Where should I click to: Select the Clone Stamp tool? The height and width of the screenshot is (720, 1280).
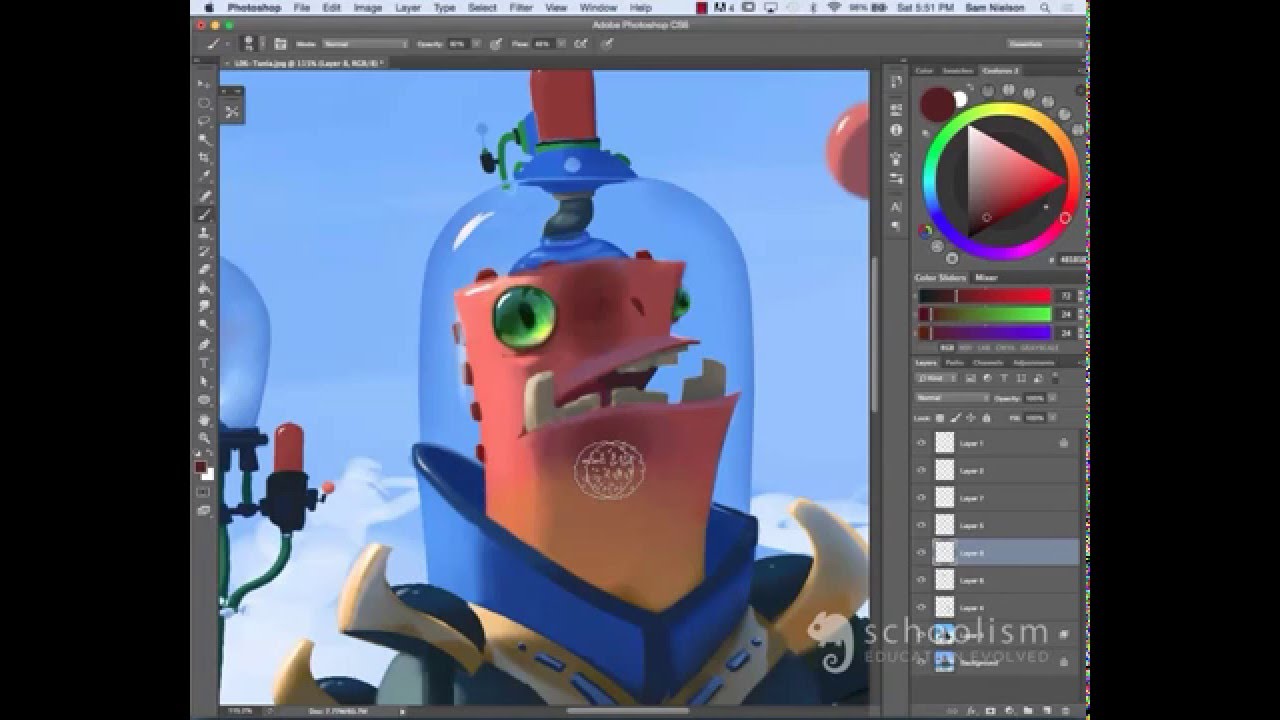click(x=204, y=233)
